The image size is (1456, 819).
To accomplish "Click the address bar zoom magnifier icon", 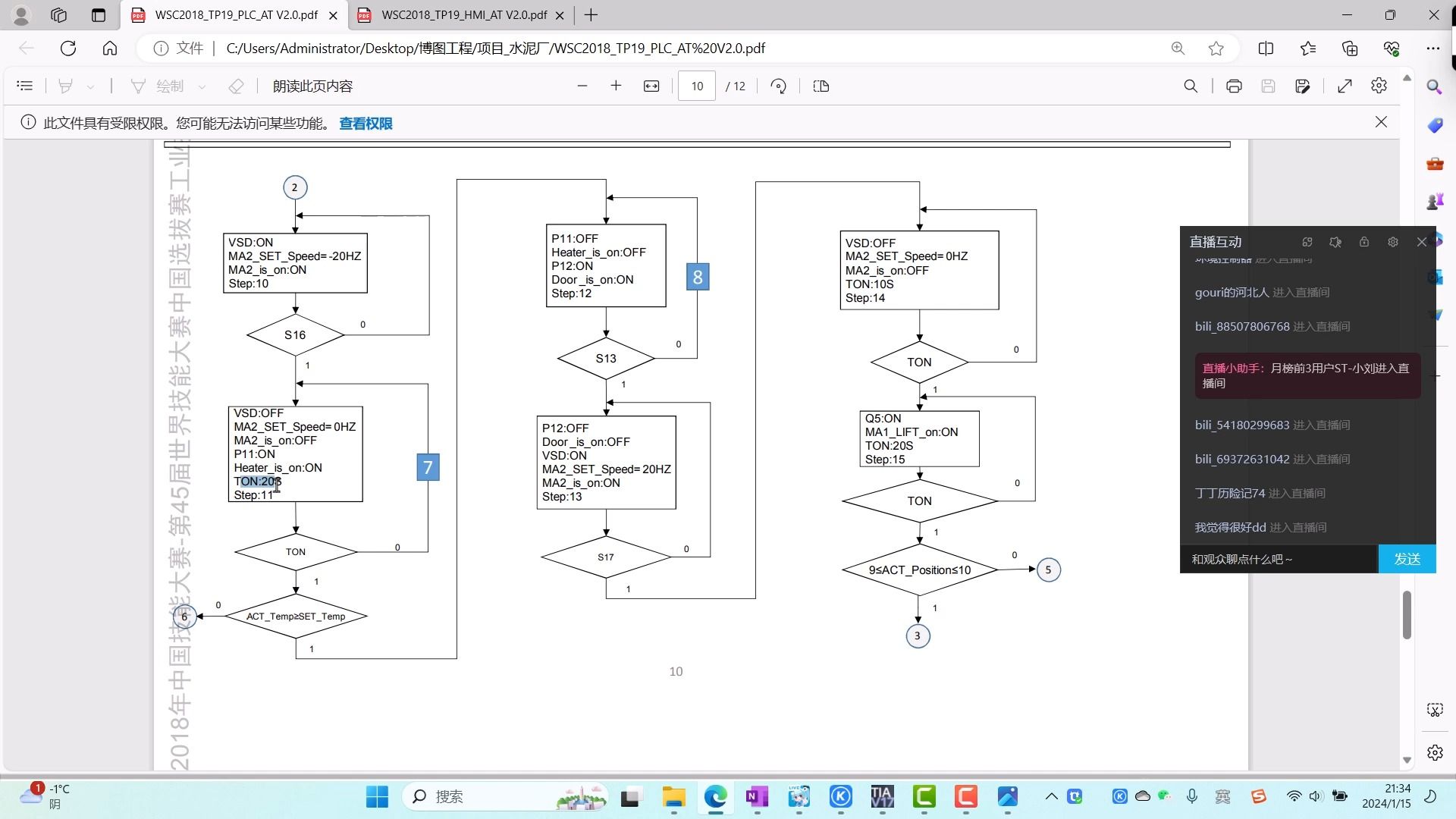I will coord(1178,49).
